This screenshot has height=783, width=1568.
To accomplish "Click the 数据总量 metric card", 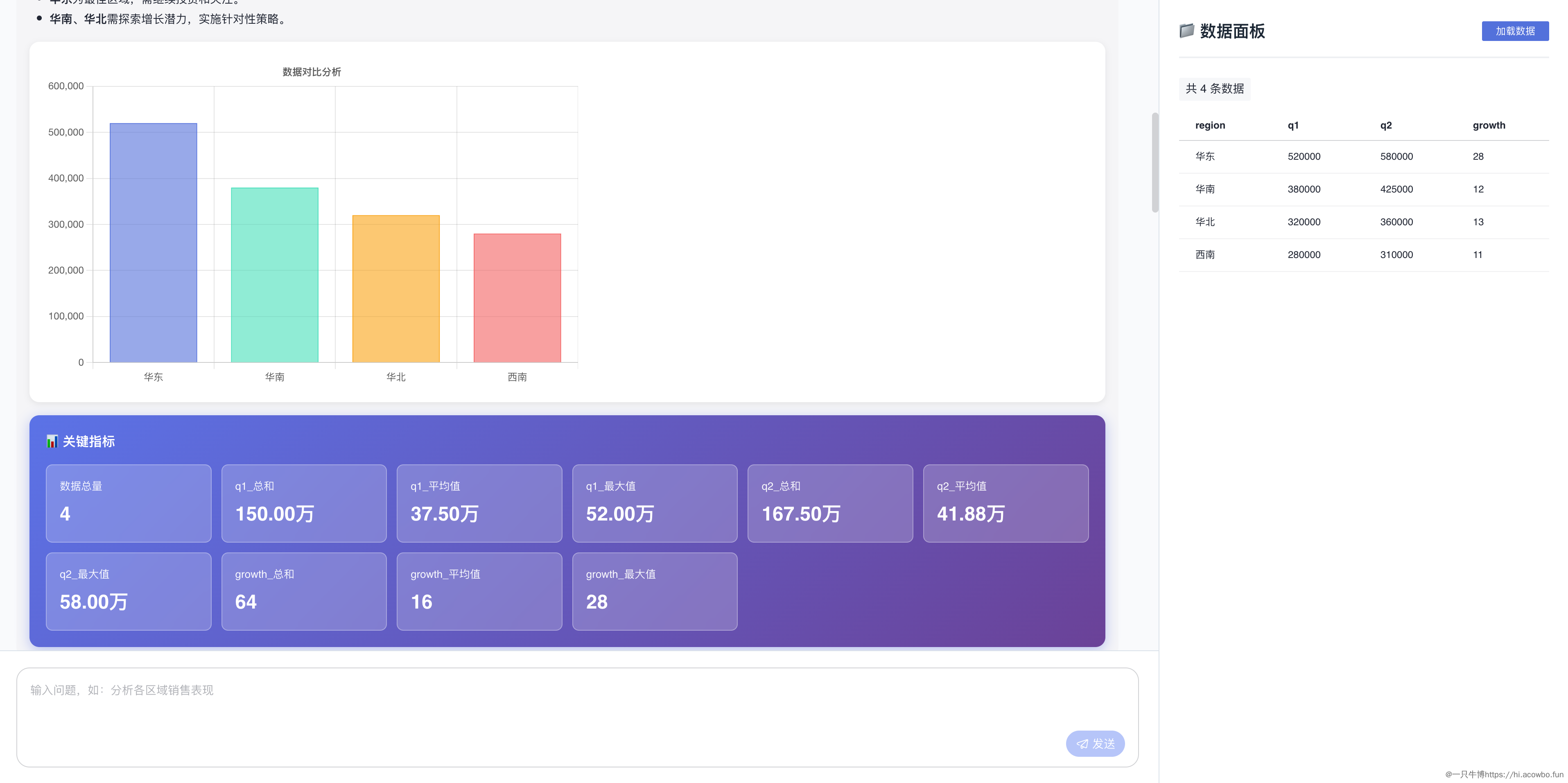I will 129,504.
